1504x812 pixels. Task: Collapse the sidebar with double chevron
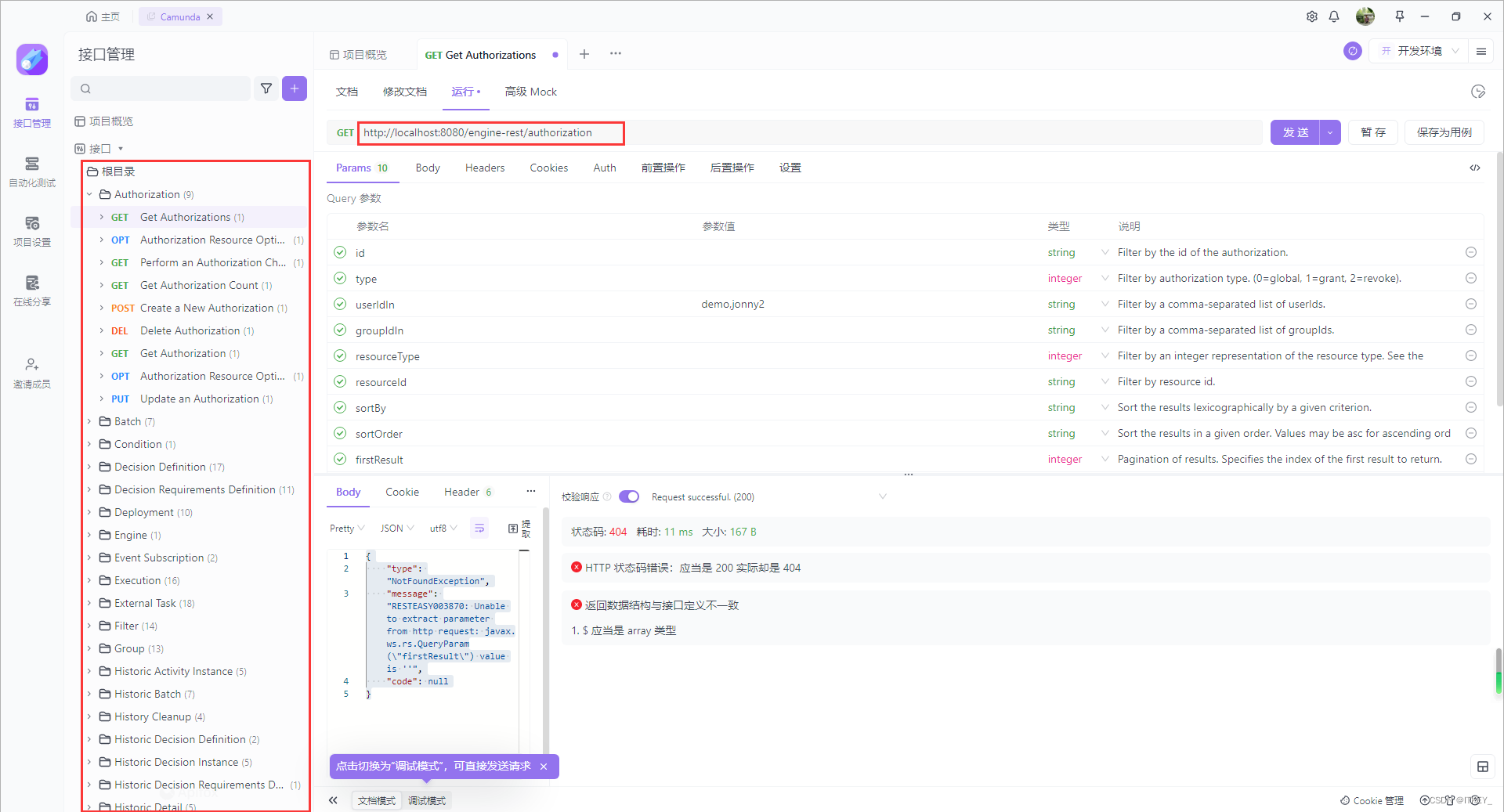(x=333, y=800)
